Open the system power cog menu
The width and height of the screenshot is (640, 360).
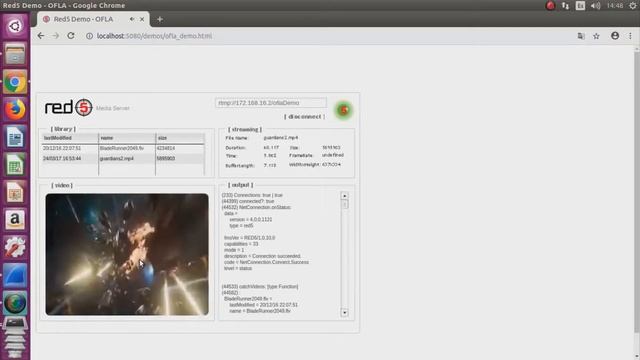tap(633, 5)
